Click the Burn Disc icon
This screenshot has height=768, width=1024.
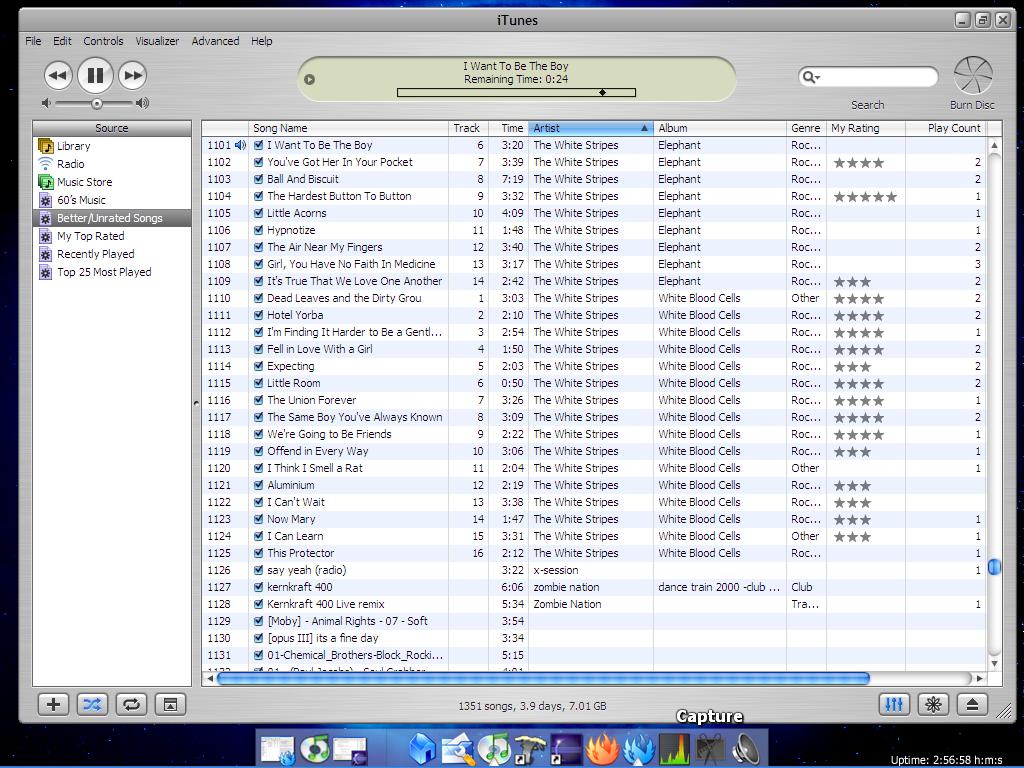[x=972, y=77]
